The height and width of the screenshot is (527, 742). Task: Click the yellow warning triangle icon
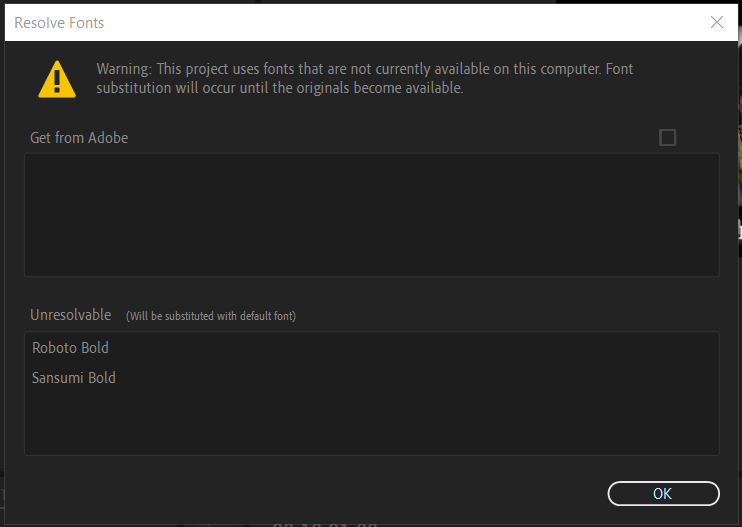[x=57, y=79]
